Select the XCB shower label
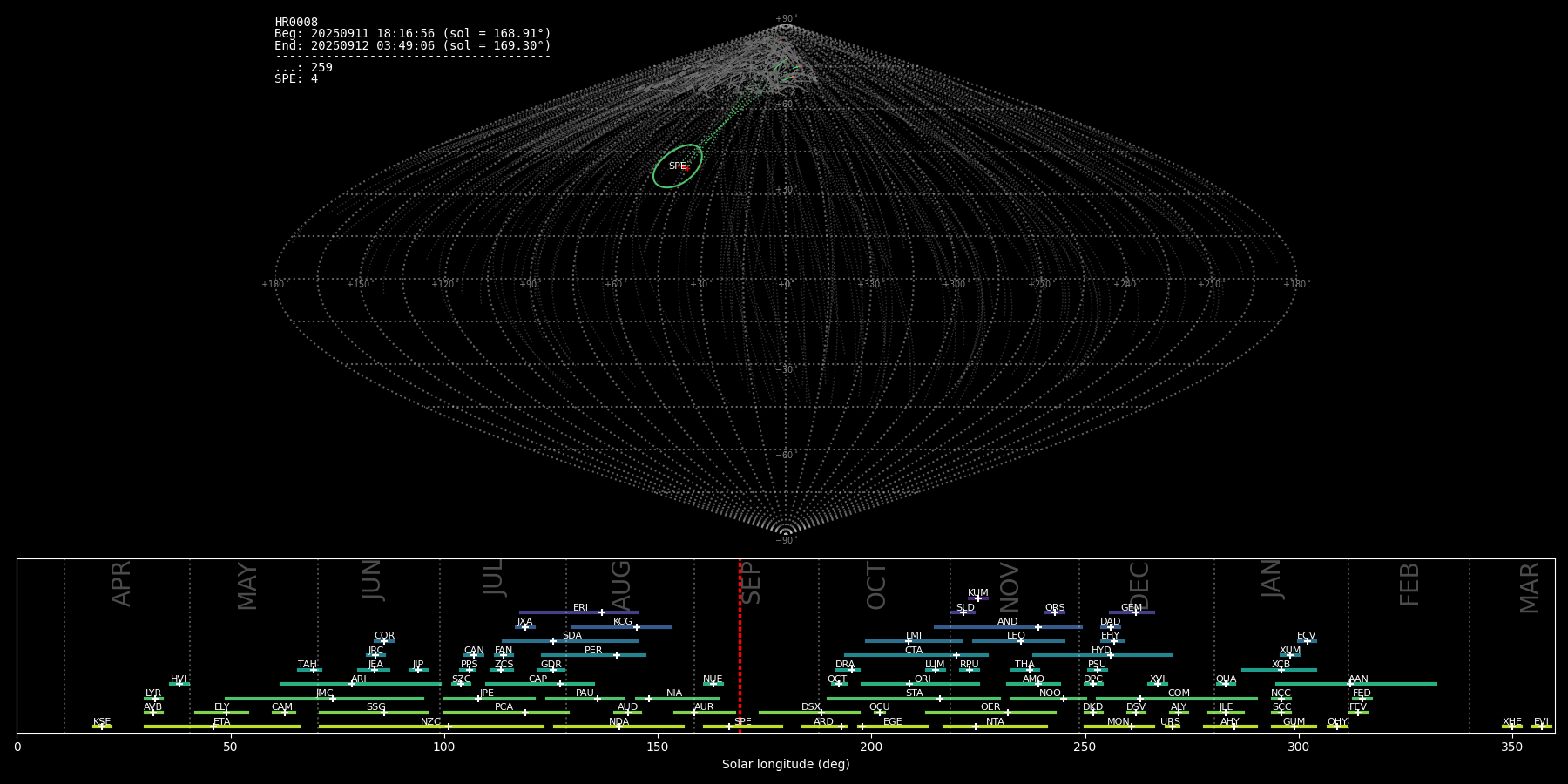The image size is (1568, 784). (x=1281, y=665)
